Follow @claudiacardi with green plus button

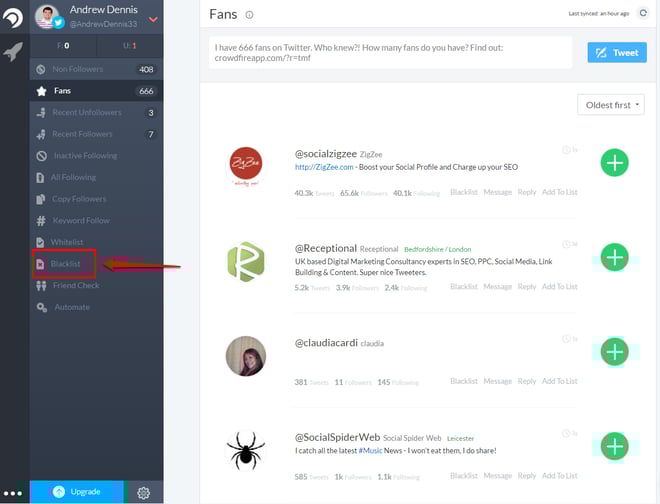click(615, 352)
